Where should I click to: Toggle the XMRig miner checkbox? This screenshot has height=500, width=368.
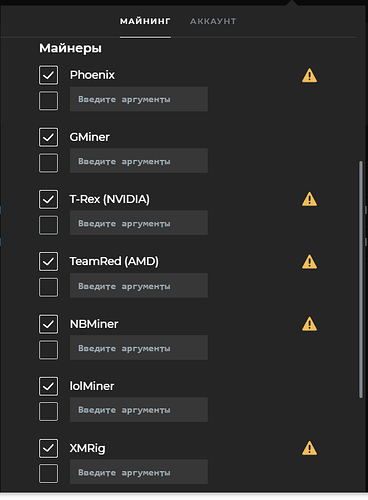coord(48,448)
